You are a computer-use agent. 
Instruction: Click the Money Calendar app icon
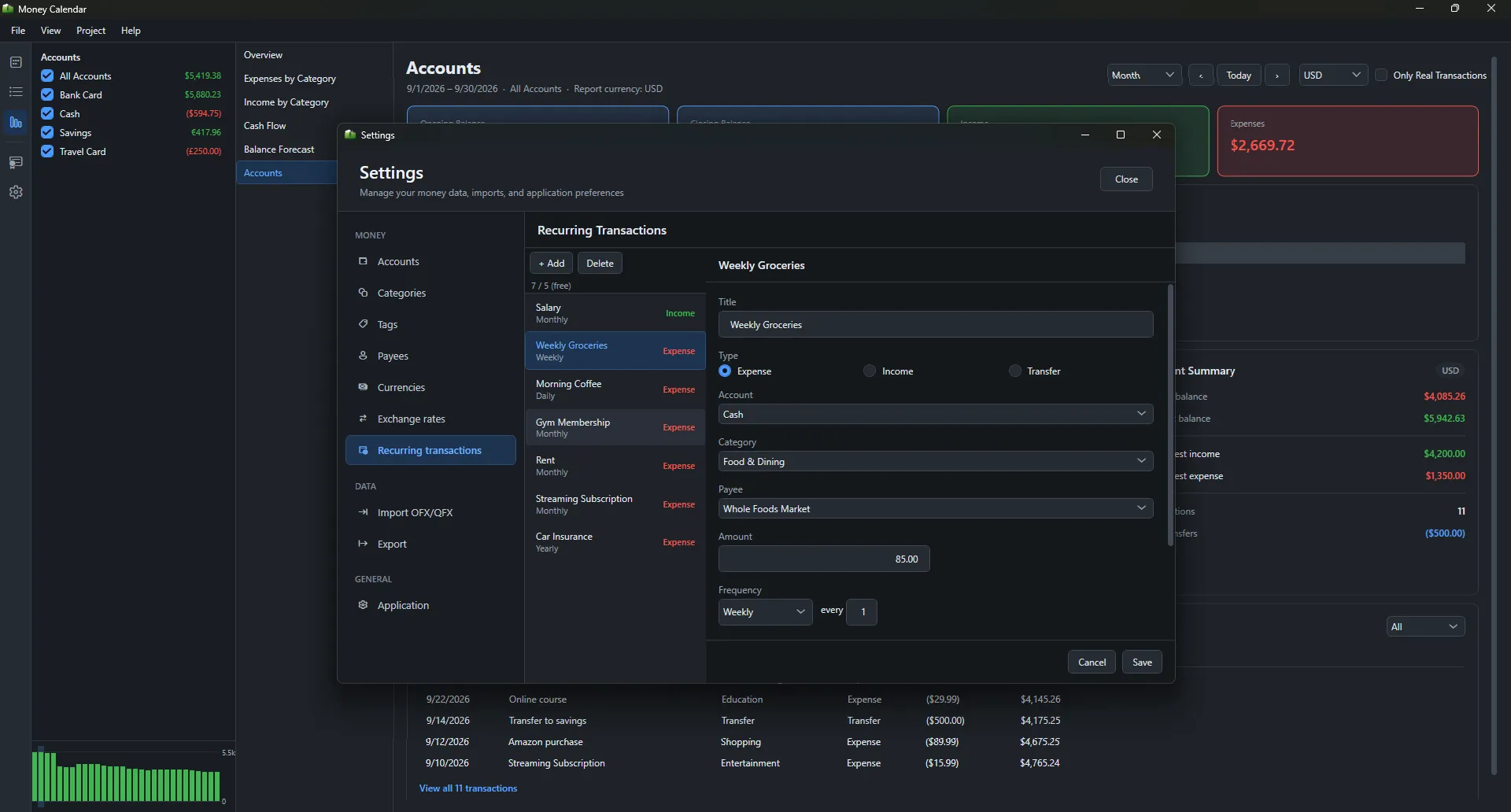point(8,9)
